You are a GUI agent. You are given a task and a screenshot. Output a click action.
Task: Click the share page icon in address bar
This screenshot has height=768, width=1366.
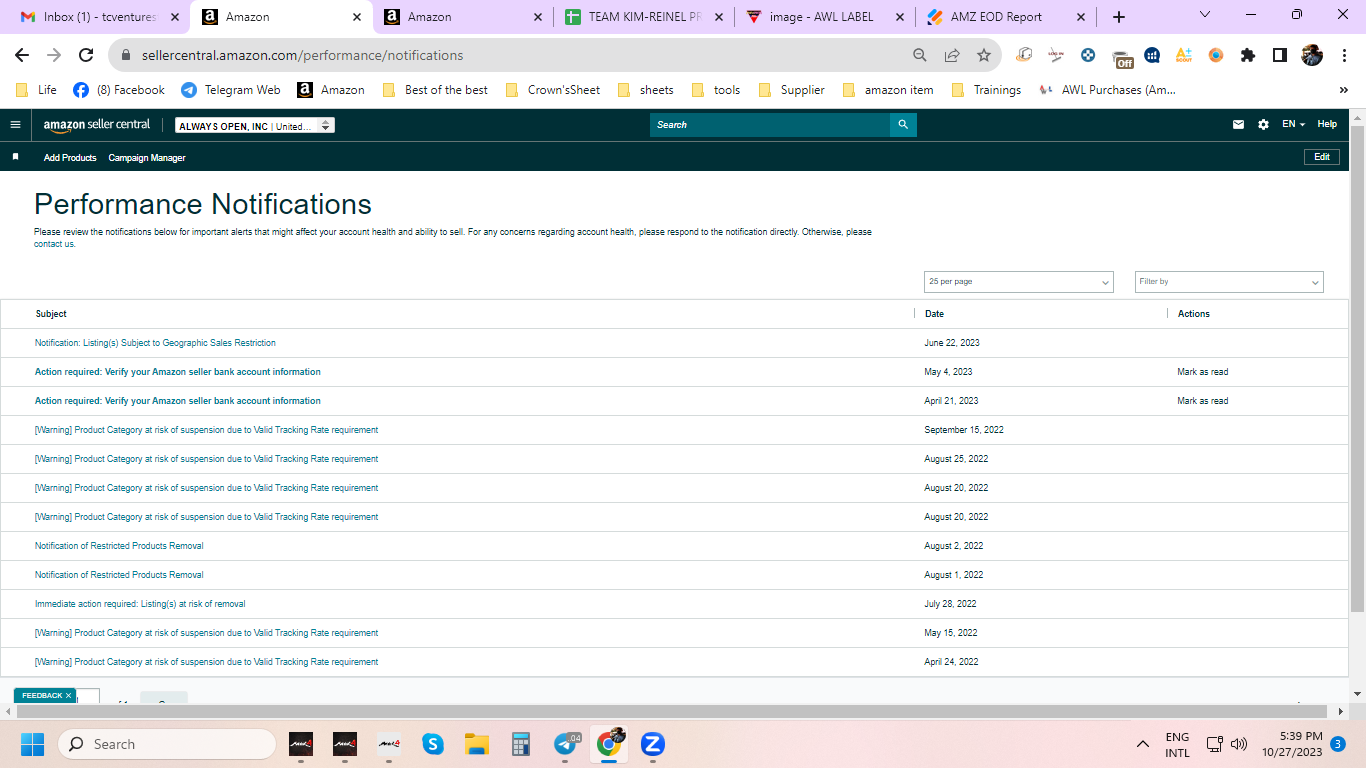pyautogui.click(x=952, y=55)
